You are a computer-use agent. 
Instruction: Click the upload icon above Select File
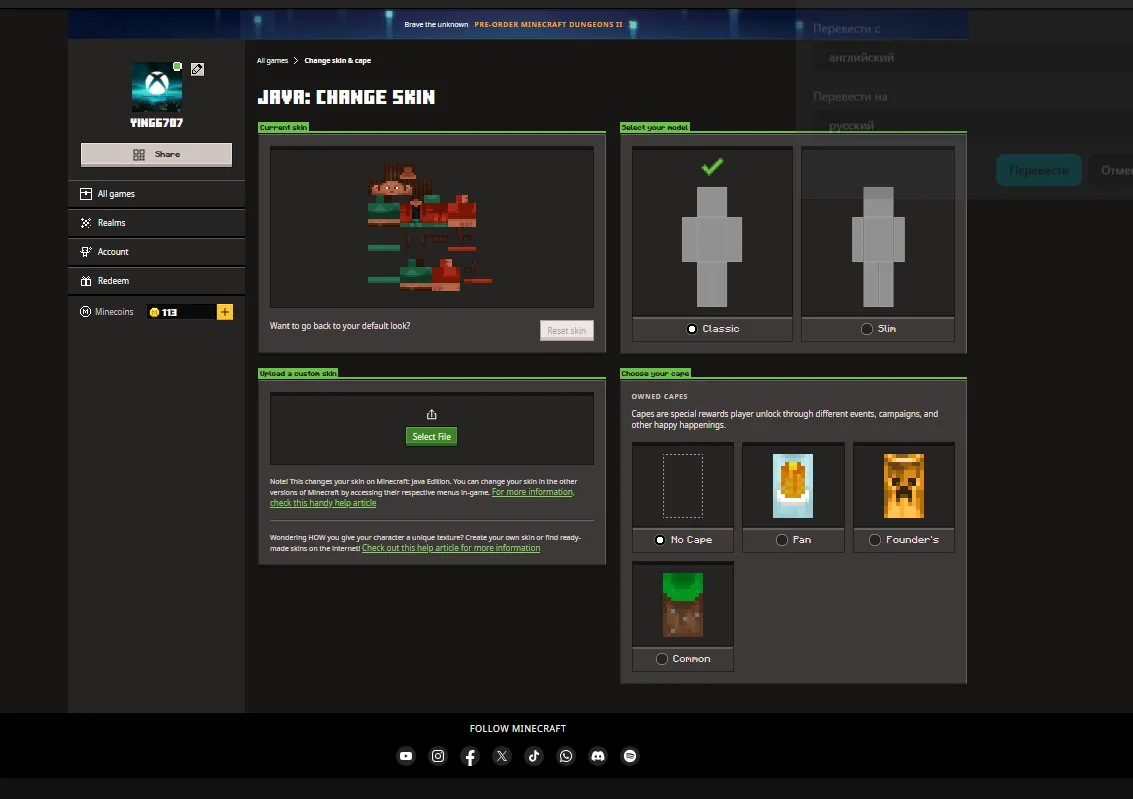click(x=431, y=414)
